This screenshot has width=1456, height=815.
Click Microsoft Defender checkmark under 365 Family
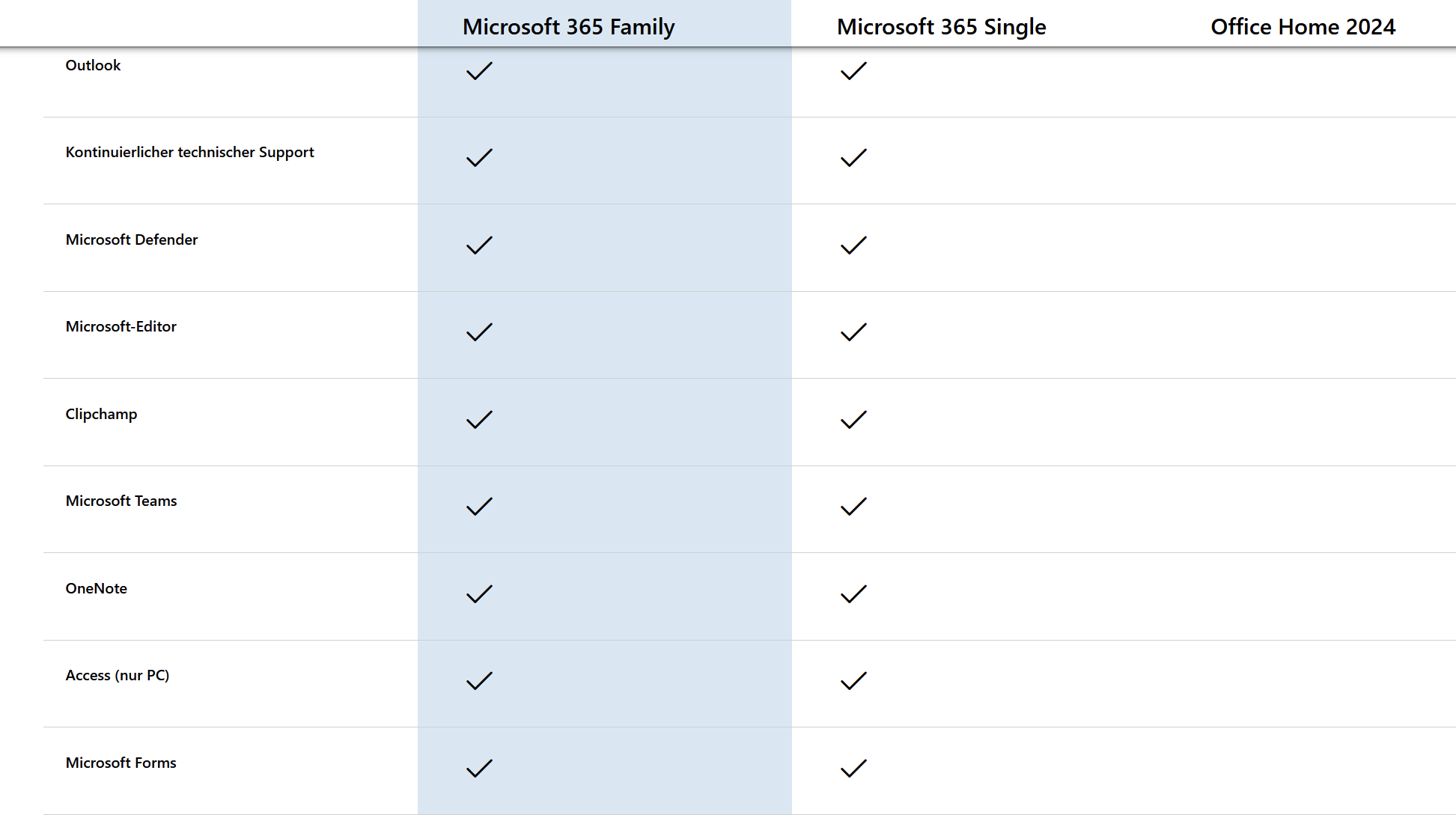[479, 245]
